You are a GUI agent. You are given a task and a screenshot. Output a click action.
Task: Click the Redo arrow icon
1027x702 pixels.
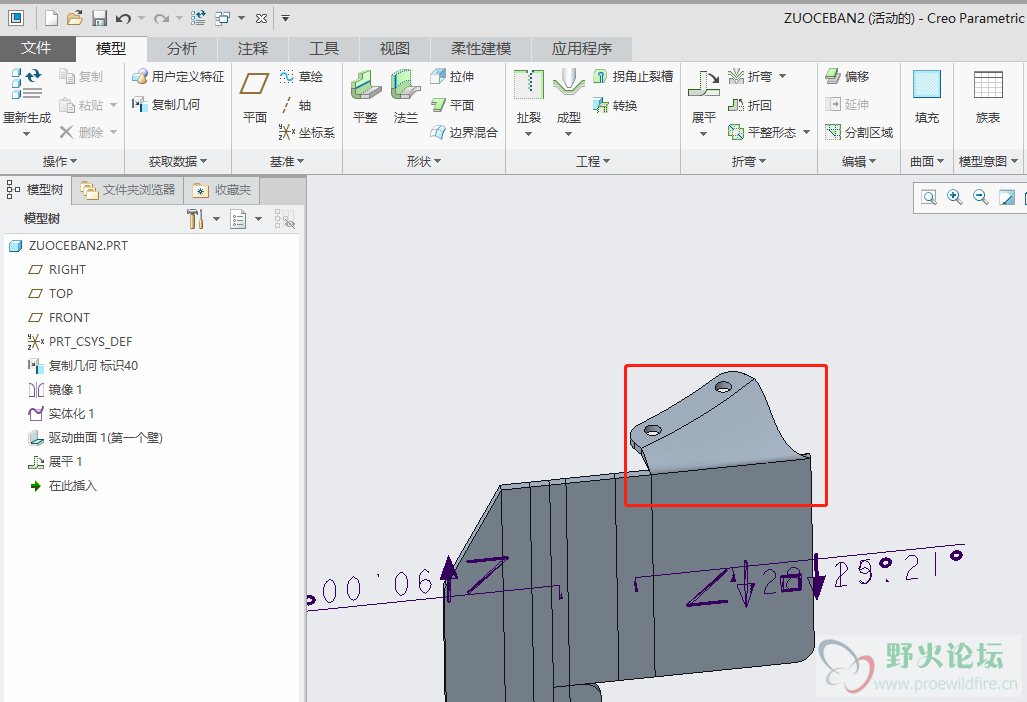click(161, 18)
